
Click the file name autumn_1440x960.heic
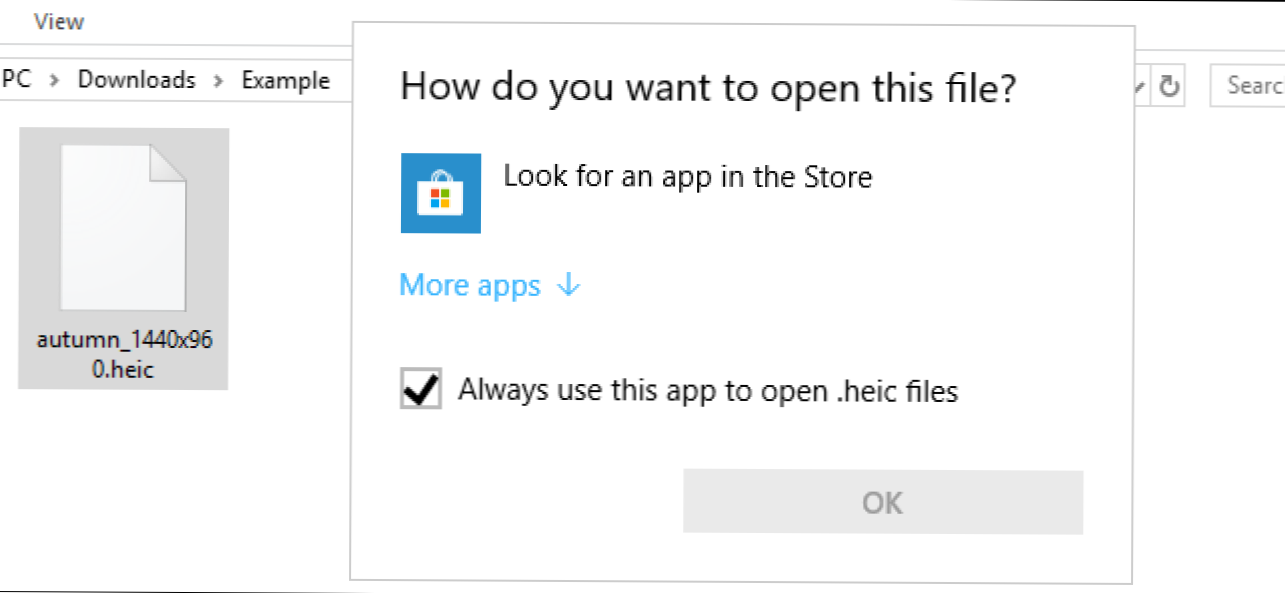[124, 355]
